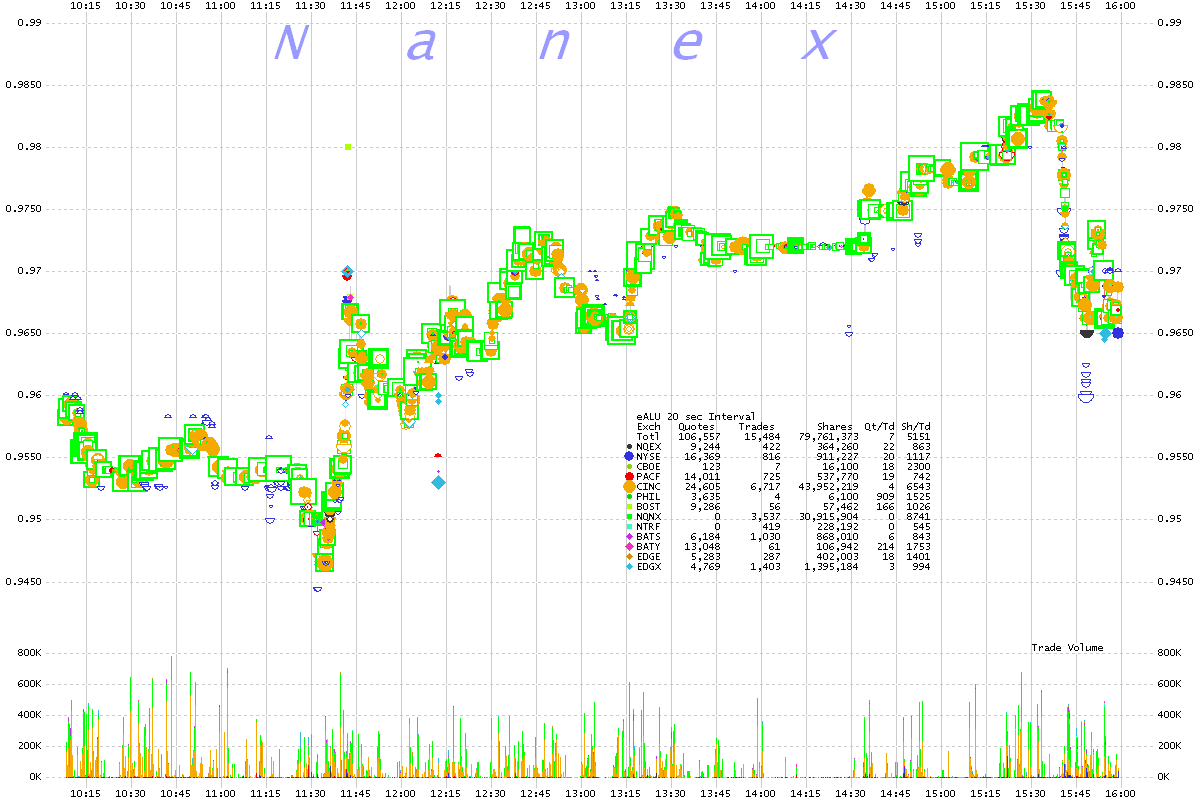Click the 'CINC' exchange label
1200x800 pixels.
(649, 486)
